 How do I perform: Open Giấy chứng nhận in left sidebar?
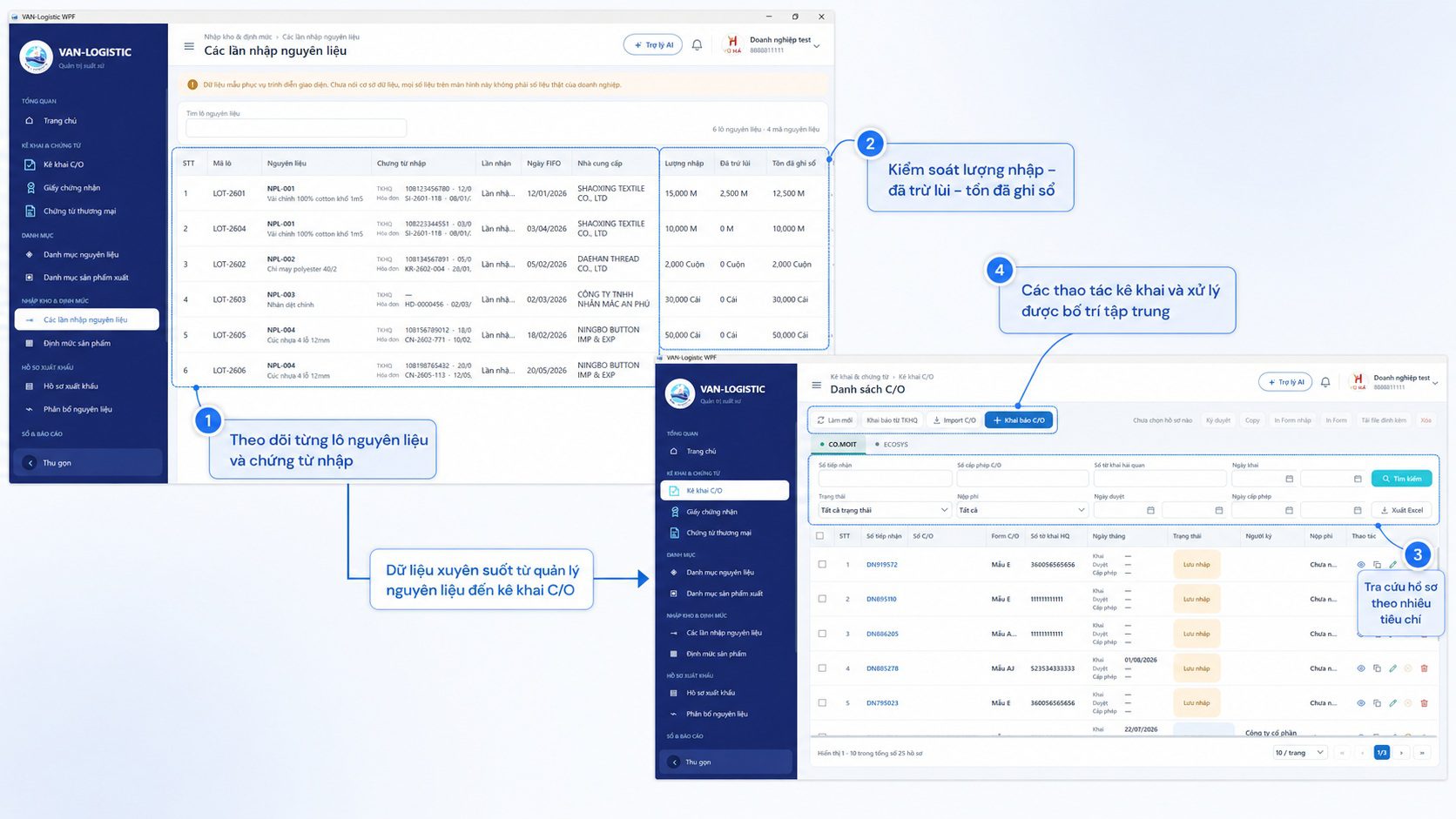coord(72,188)
